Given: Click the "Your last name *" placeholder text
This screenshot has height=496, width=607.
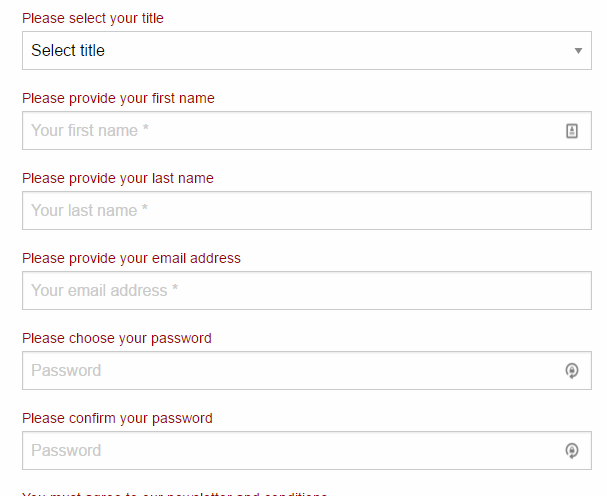Looking at the screenshot, I should click(x=90, y=210).
